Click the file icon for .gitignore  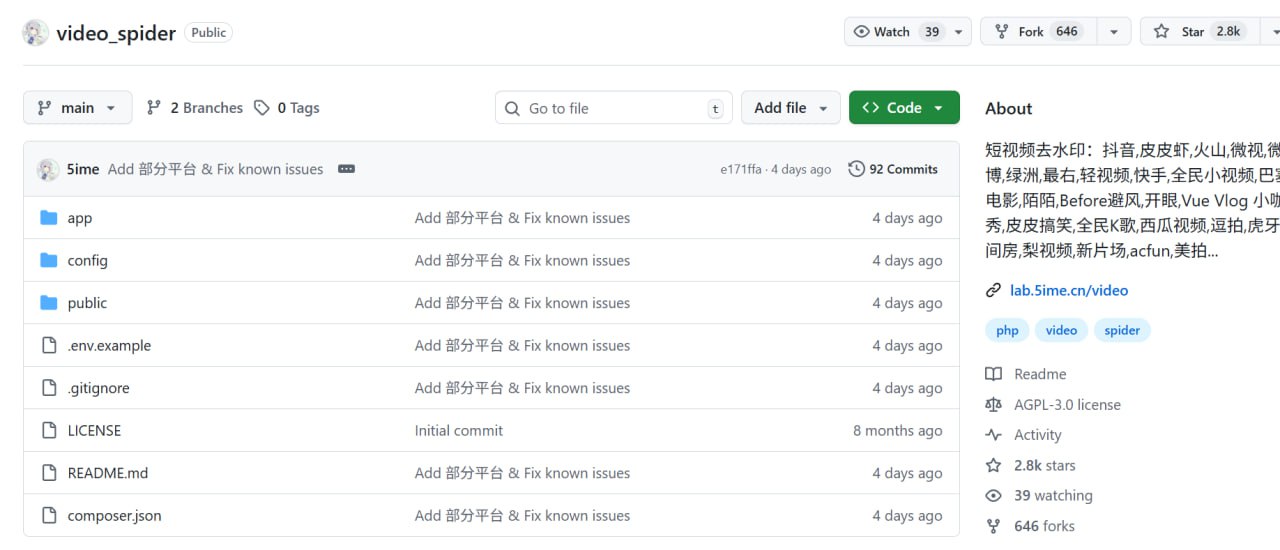click(x=48, y=388)
